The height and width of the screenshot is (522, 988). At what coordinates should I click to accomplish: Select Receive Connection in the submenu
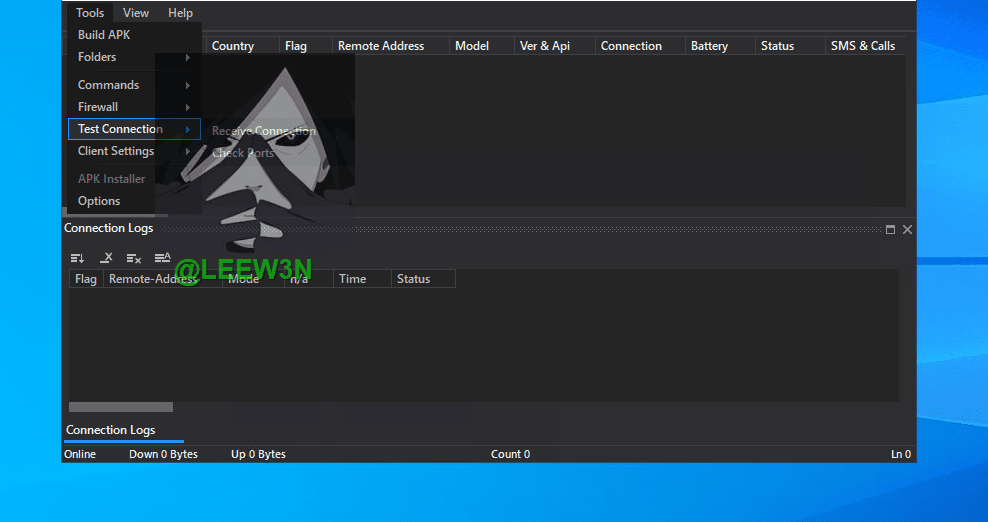pyautogui.click(x=263, y=131)
